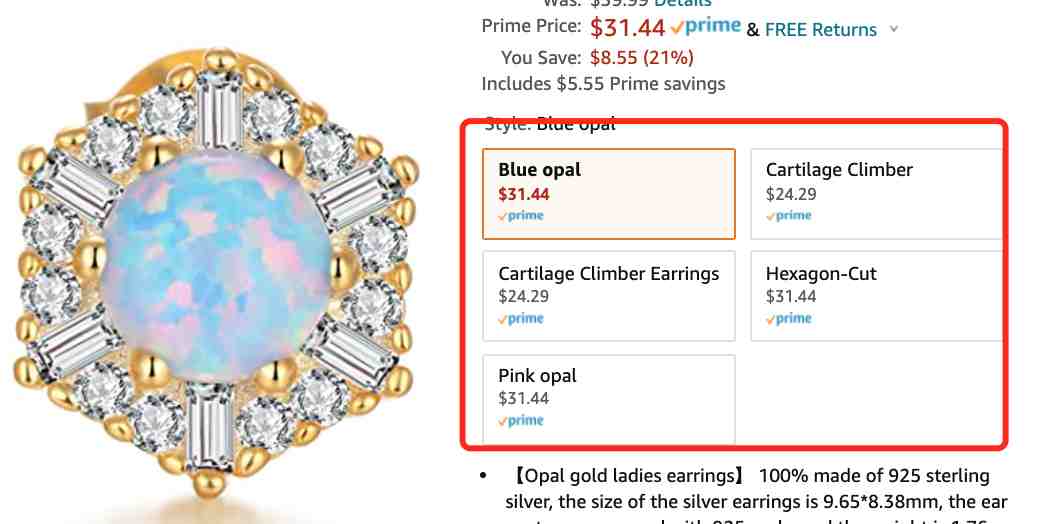Click the prime badge under Pink opal

click(521, 421)
